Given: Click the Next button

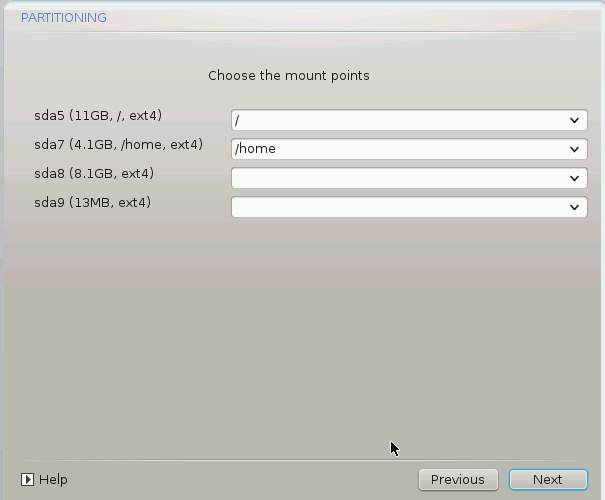Looking at the screenshot, I should (x=547, y=480).
